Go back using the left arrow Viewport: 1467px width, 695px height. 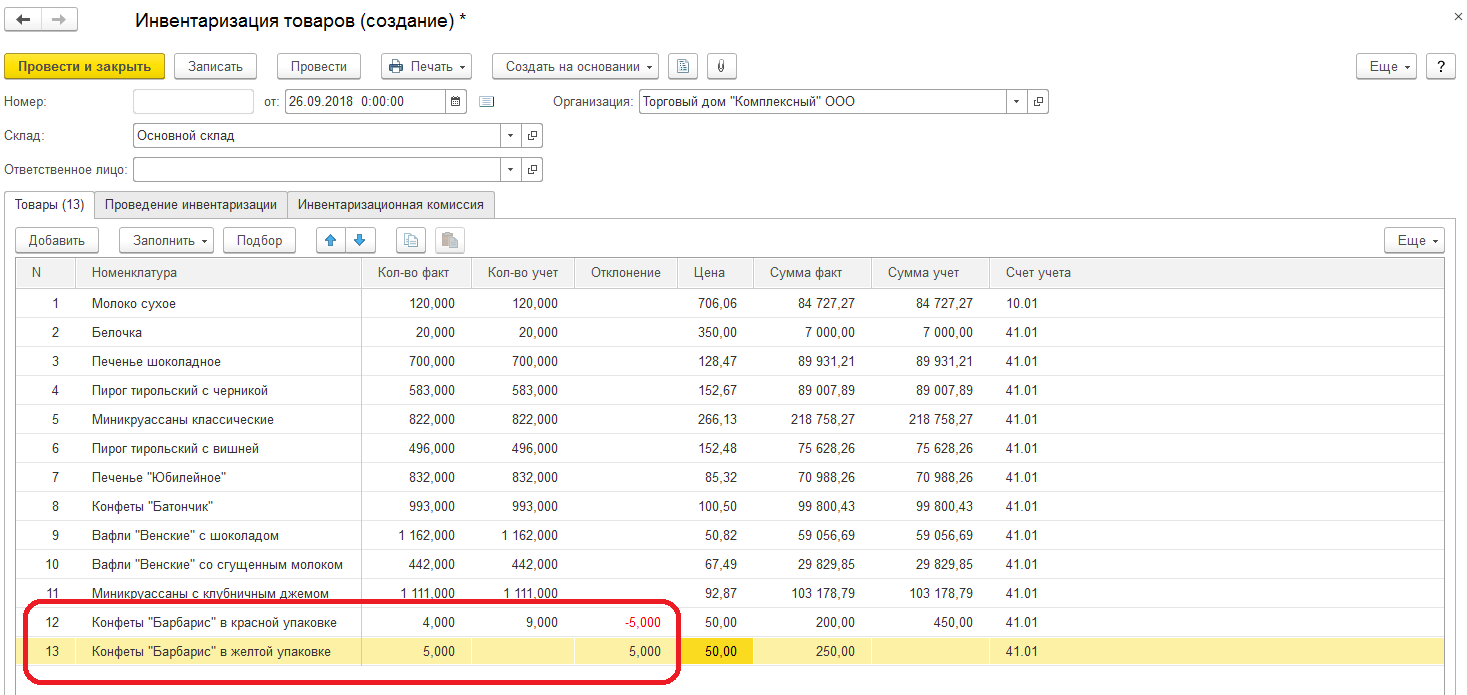pos(23,20)
